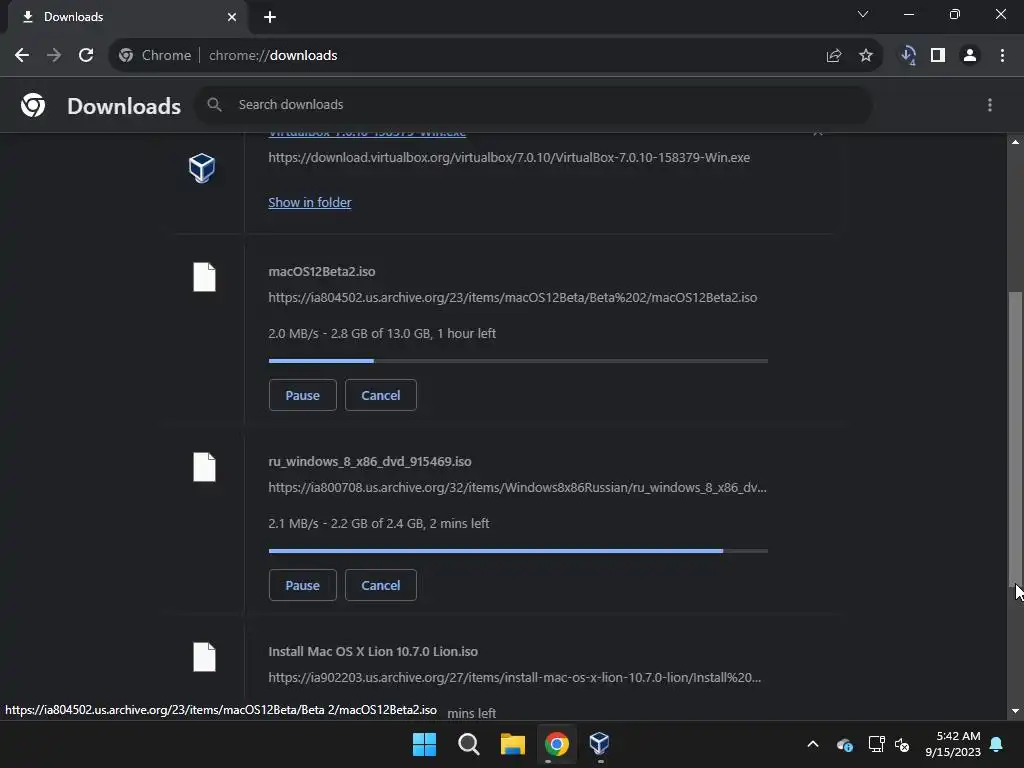
Task: Click the macOS12Beta2.iso file icon
Action: (x=204, y=278)
